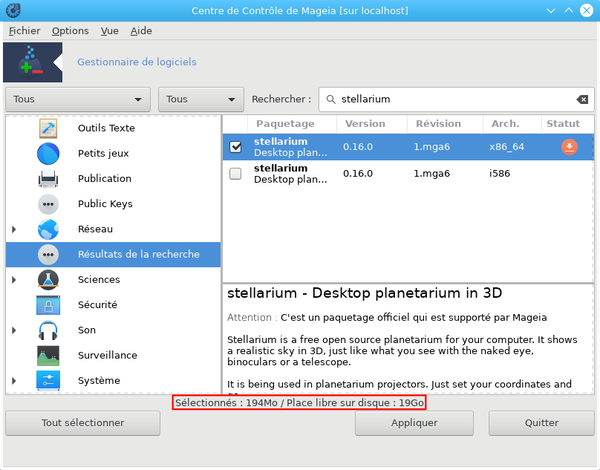The height and width of the screenshot is (470, 600).
Task: Select the Public Keys category
Action: click(x=105, y=204)
